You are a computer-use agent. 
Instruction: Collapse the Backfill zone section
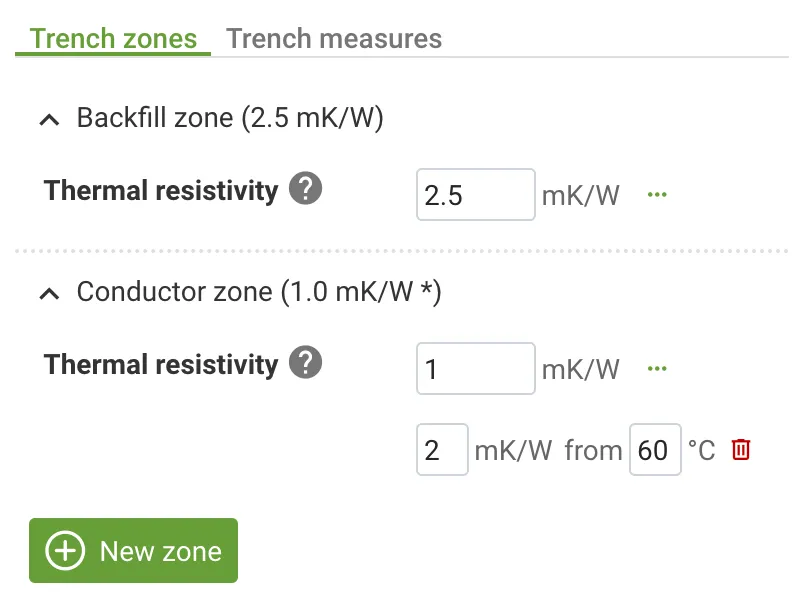click(49, 119)
